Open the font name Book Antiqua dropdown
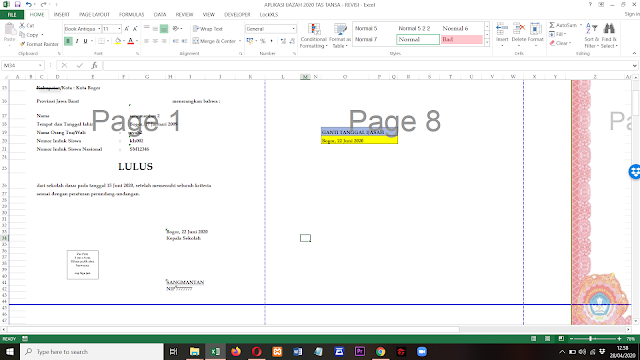 (x=99, y=29)
